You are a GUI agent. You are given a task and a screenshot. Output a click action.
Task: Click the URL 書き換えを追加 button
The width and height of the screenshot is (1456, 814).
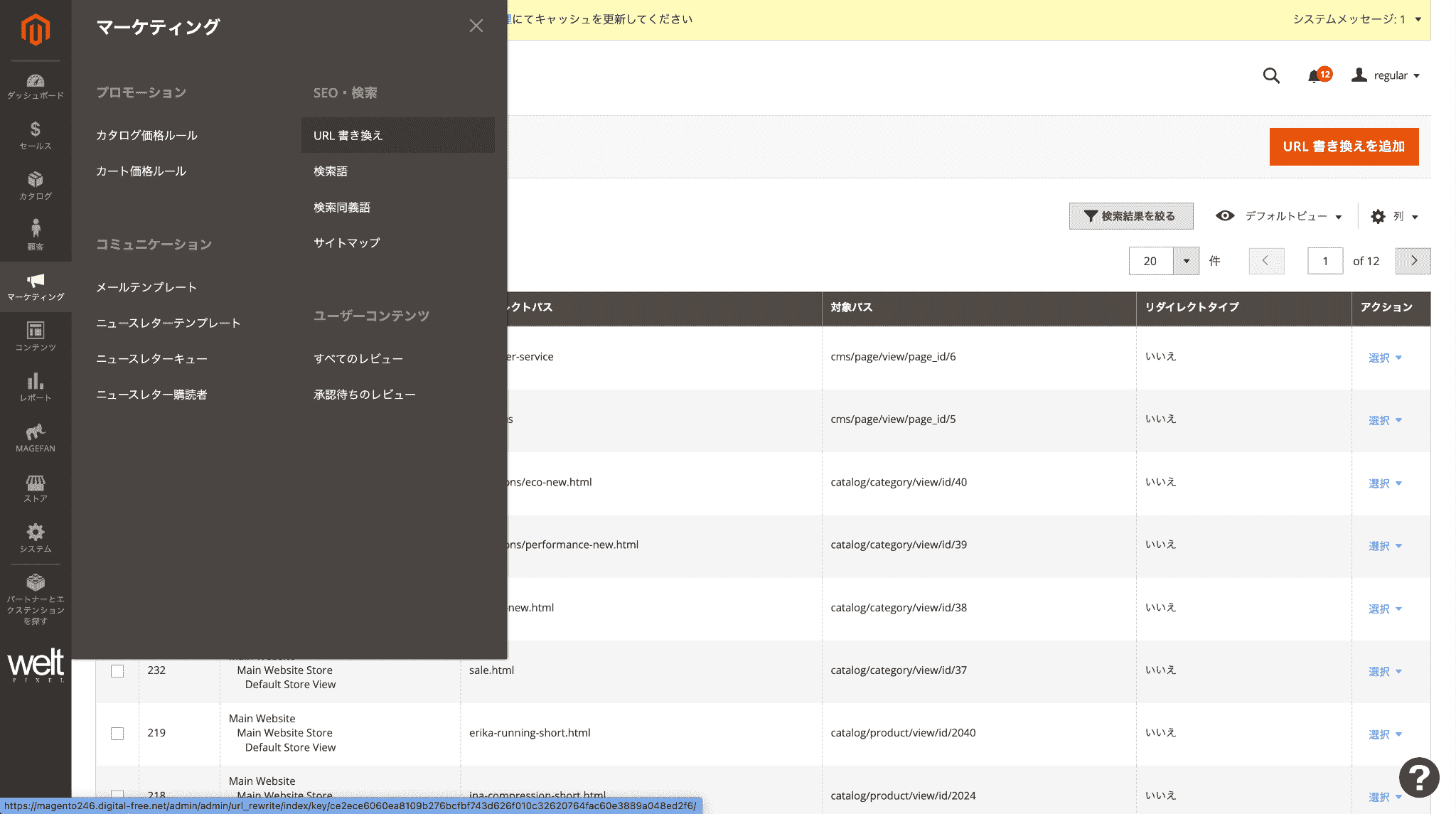tap(1343, 146)
